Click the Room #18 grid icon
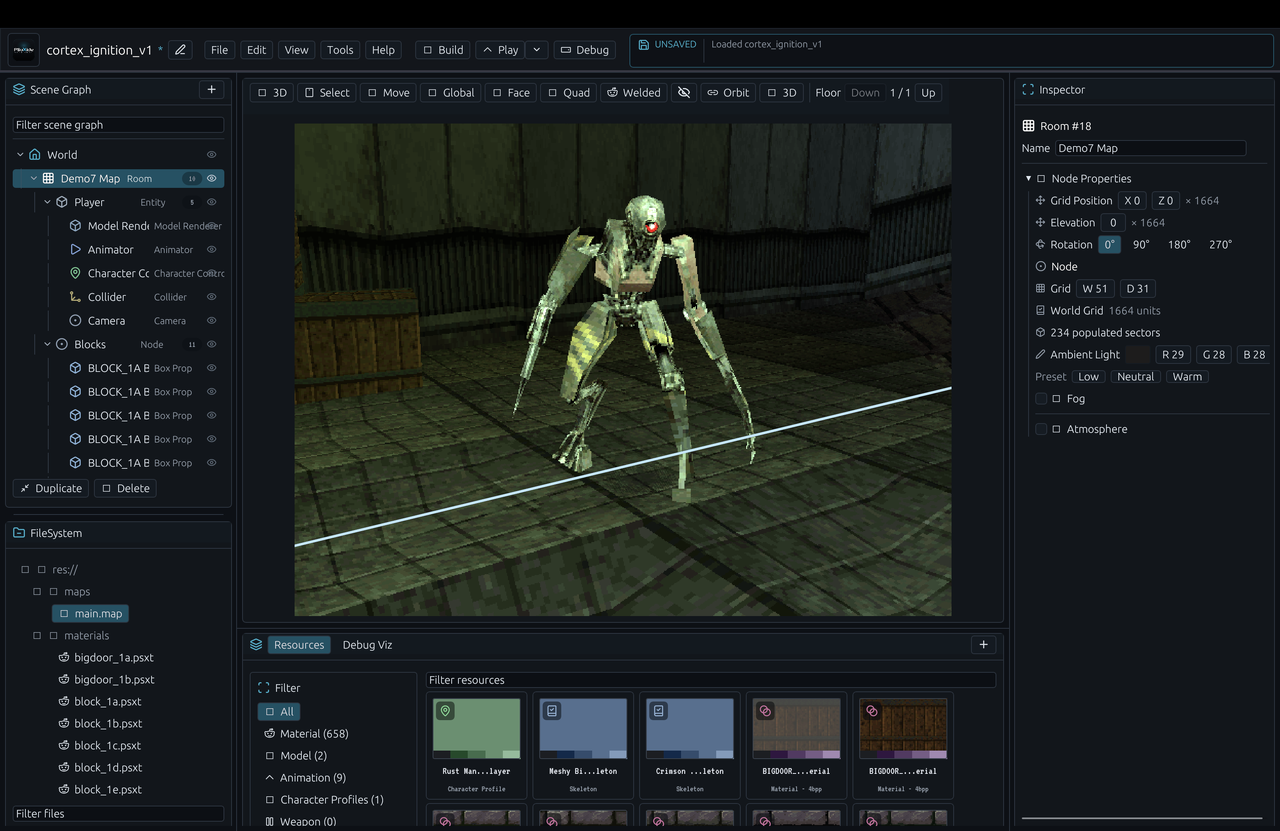 pos(1028,126)
